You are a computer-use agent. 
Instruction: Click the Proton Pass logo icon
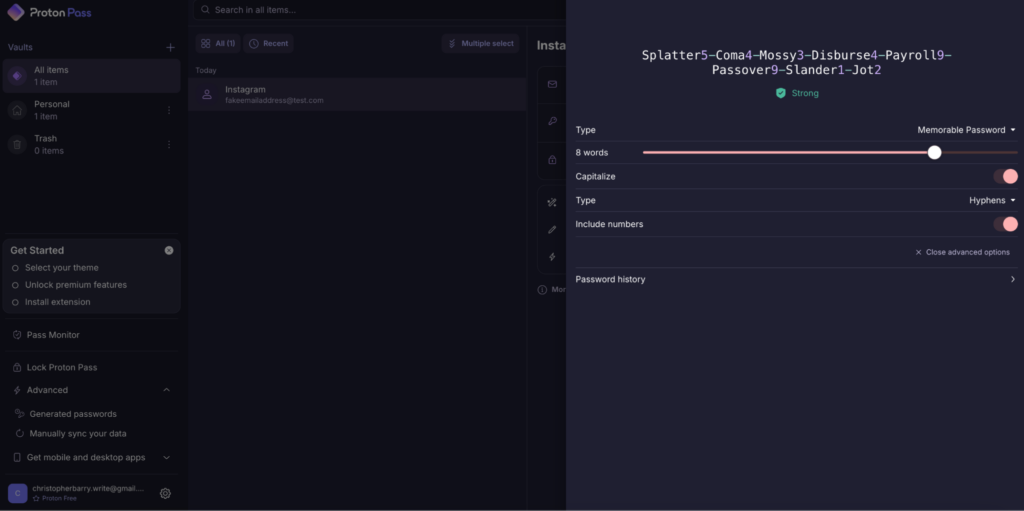pyautogui.click(x=16, y=12)
